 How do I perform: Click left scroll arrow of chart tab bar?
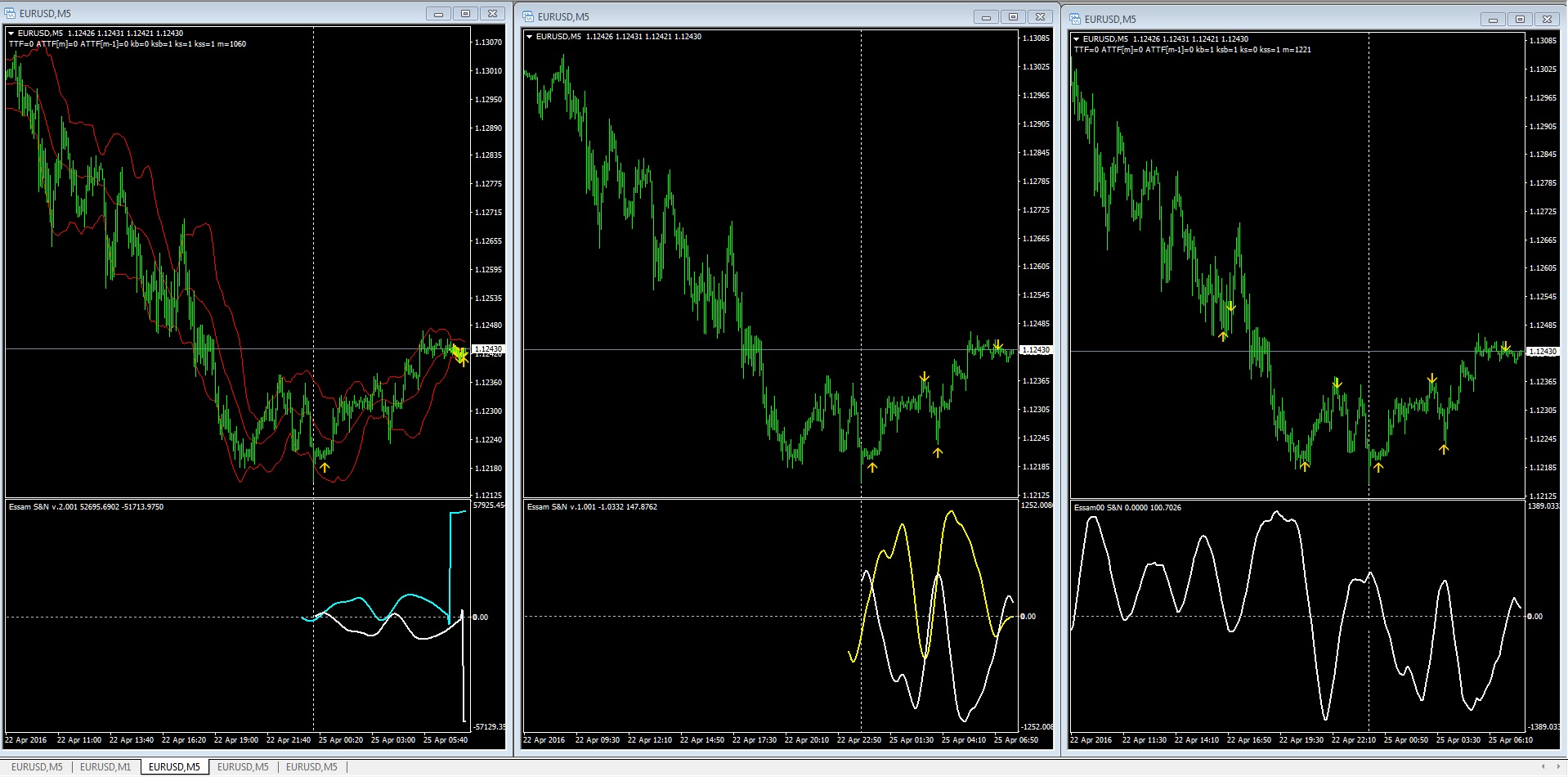tap(1543, 766)
